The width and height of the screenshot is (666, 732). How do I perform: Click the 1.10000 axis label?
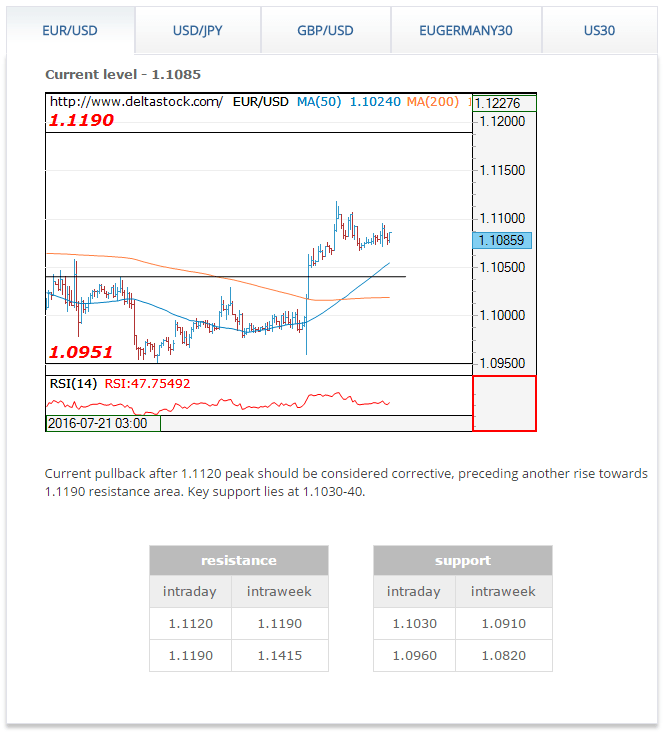(x=502, y=316)
